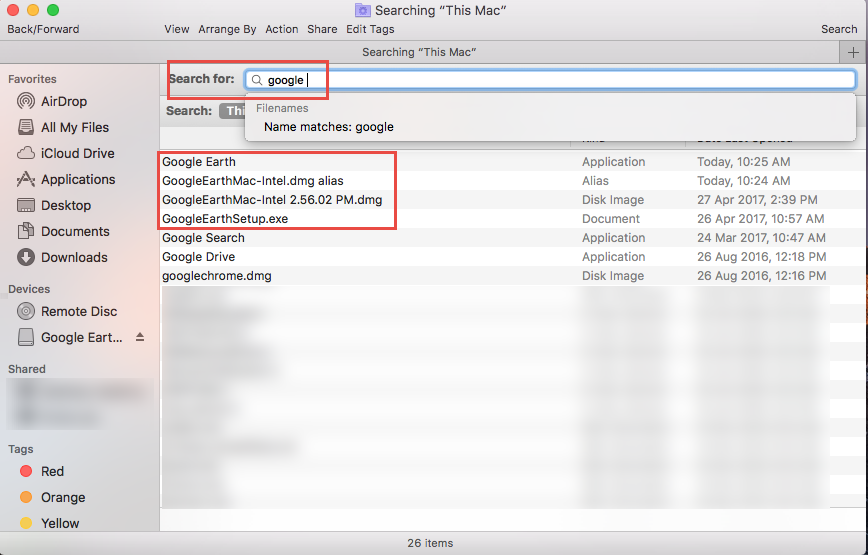This screenshot has width=868, height=555.
Task: Click the Share toolbar item
Action: 322,29
